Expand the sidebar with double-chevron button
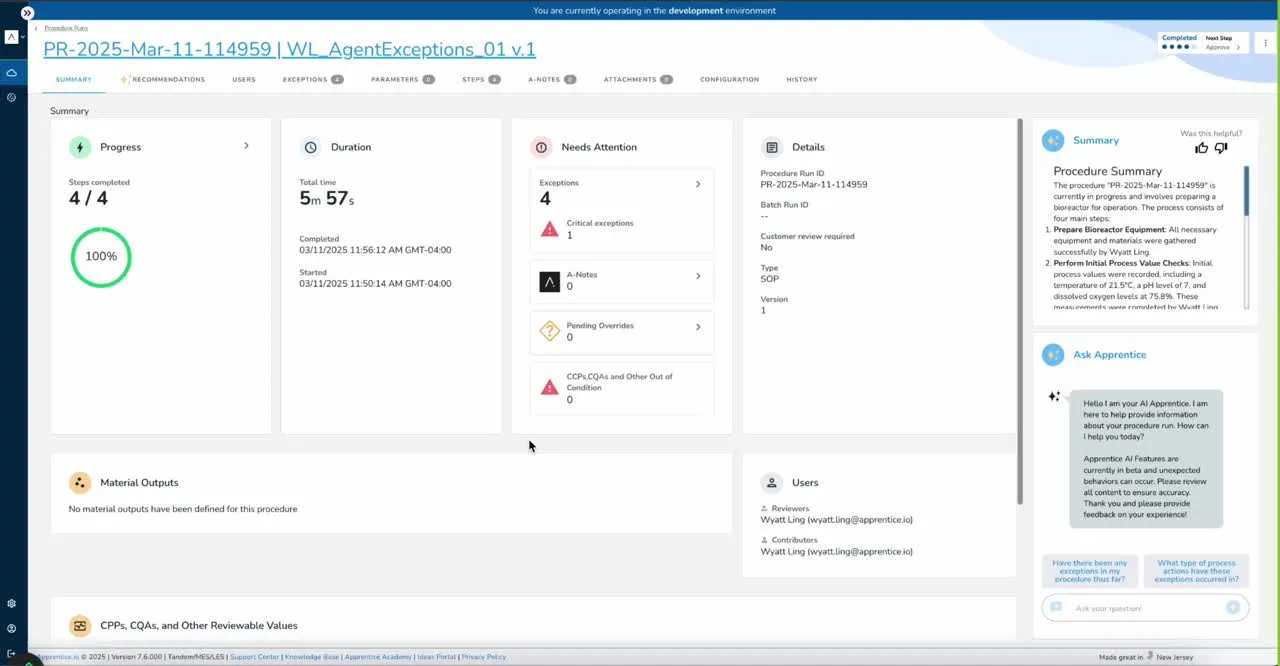 point(27,13)
